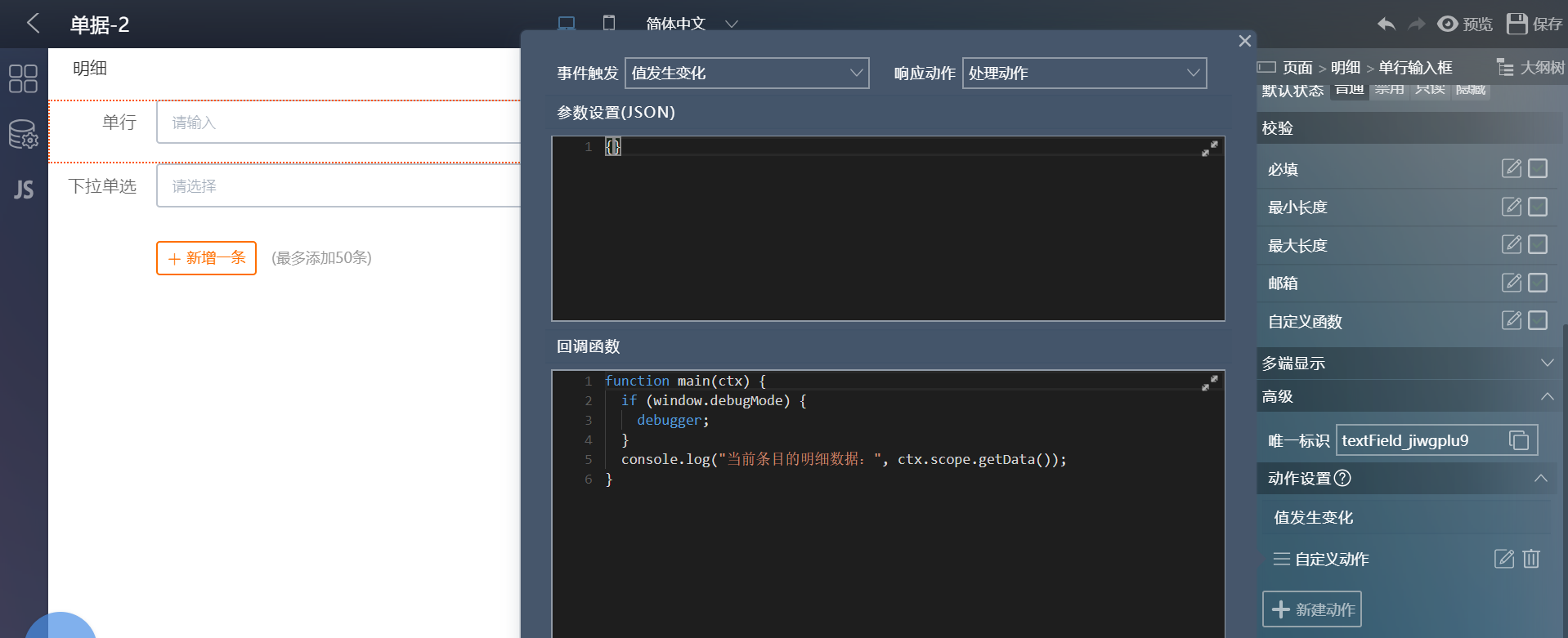Click 单行输入框 in the breadcrumb
1568x638 pixels.
pyautogui.click(x=1415, y=67)
